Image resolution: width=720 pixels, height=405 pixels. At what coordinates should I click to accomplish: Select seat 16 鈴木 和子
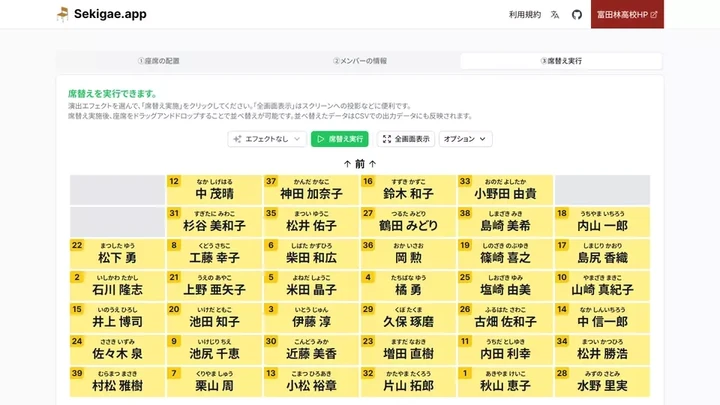[x=408, y=190]
